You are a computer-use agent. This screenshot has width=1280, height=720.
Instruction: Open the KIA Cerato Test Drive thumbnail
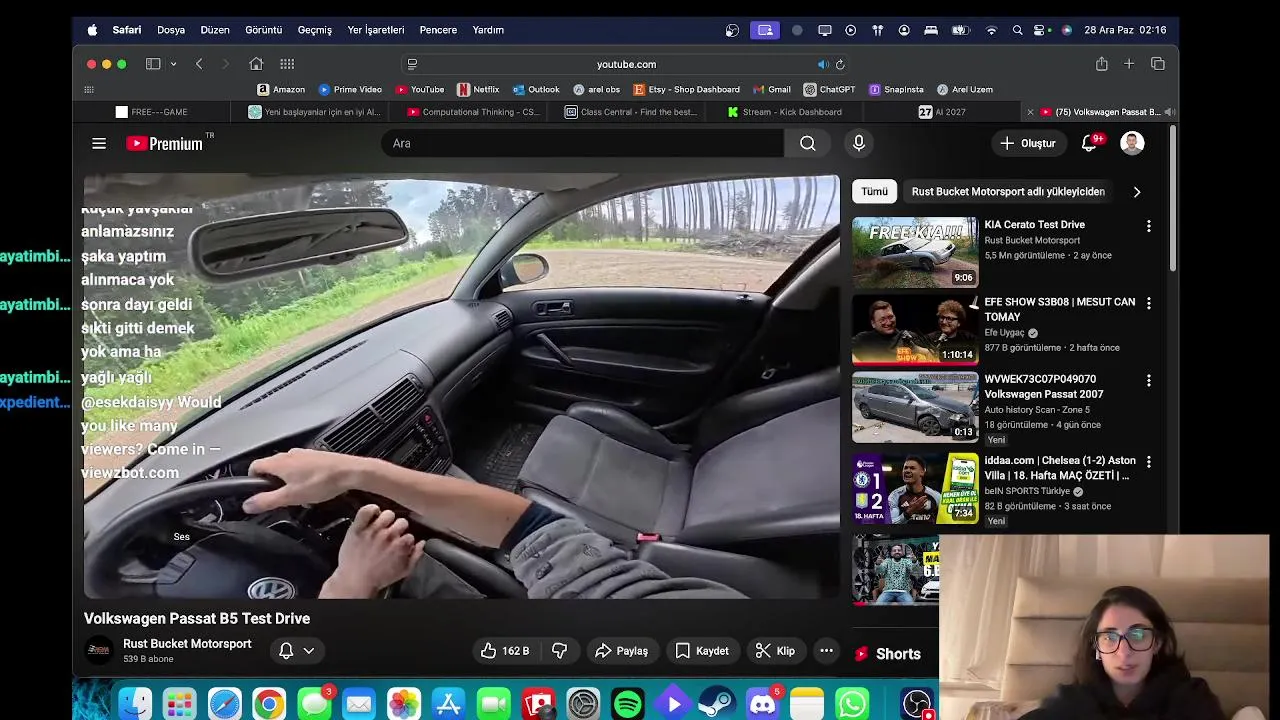915,252
